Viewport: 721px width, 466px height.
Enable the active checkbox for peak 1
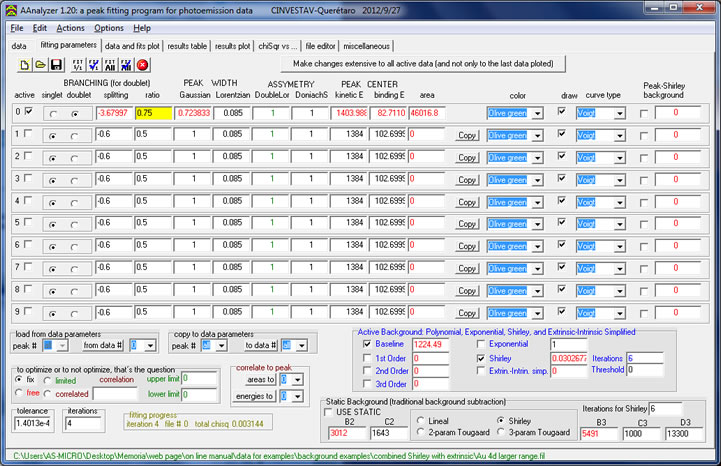click(27, 133)
